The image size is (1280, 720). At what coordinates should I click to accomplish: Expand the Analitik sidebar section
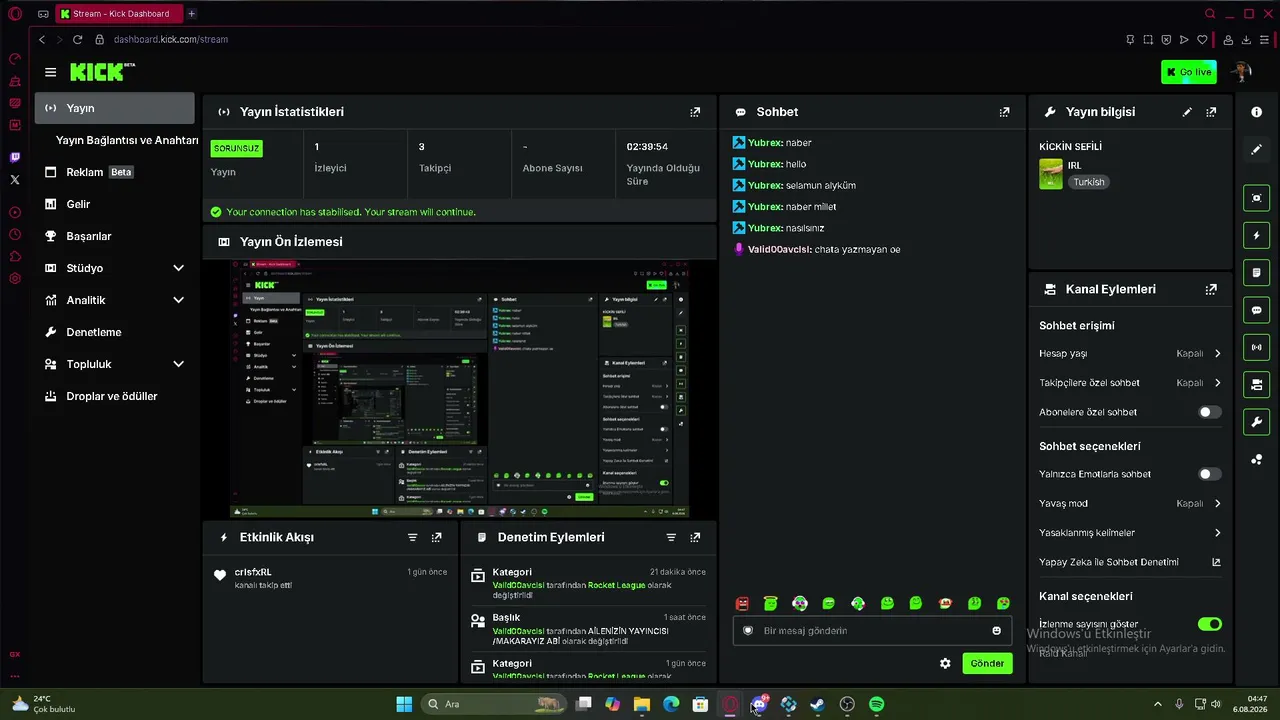pos(178,300)
